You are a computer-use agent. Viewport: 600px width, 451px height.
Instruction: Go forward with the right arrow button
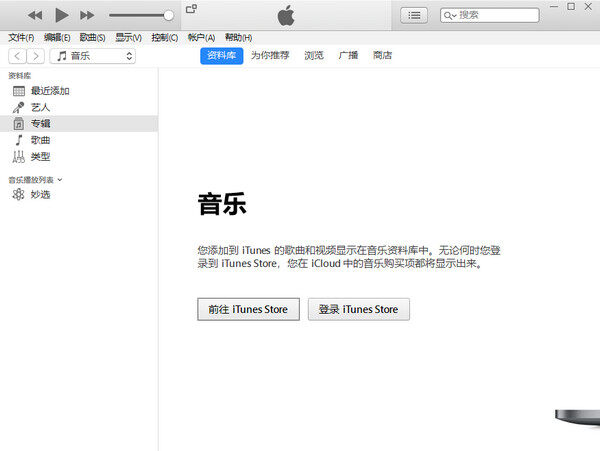pos(36,56)
